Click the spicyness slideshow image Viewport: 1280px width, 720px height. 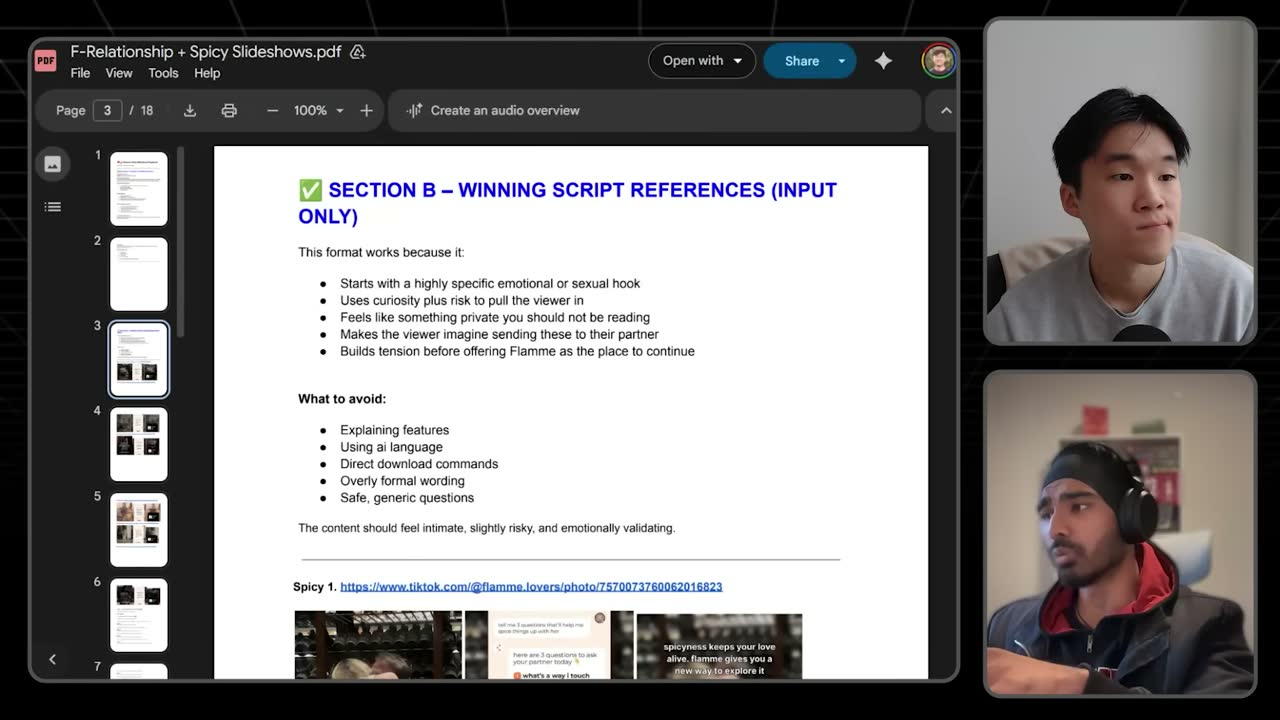point(719,646)
